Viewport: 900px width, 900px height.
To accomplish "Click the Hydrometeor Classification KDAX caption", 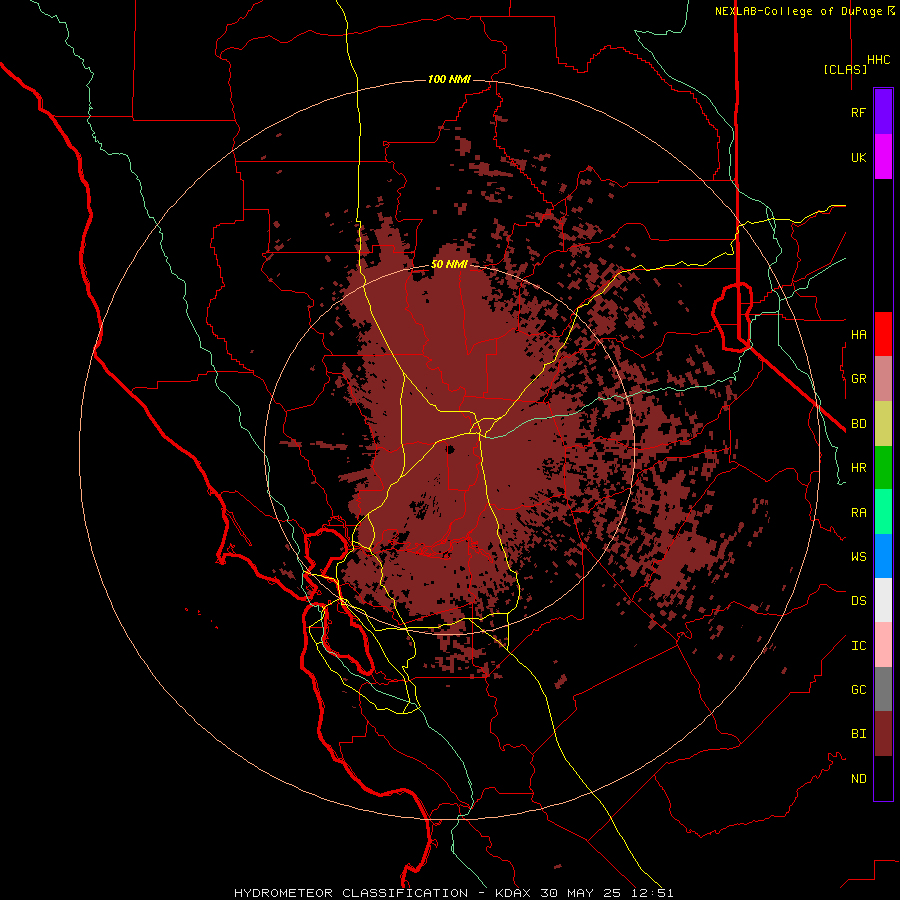I will click(453, 893).
